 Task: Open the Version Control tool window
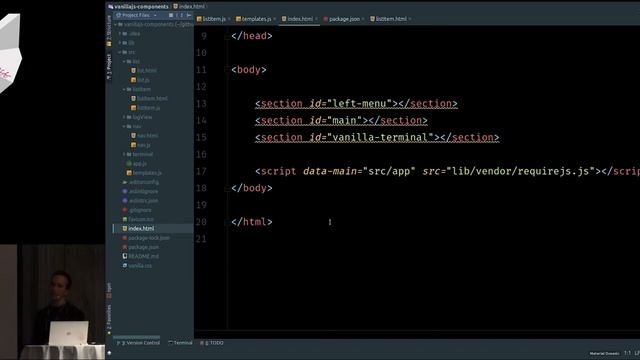click(138, 343)
